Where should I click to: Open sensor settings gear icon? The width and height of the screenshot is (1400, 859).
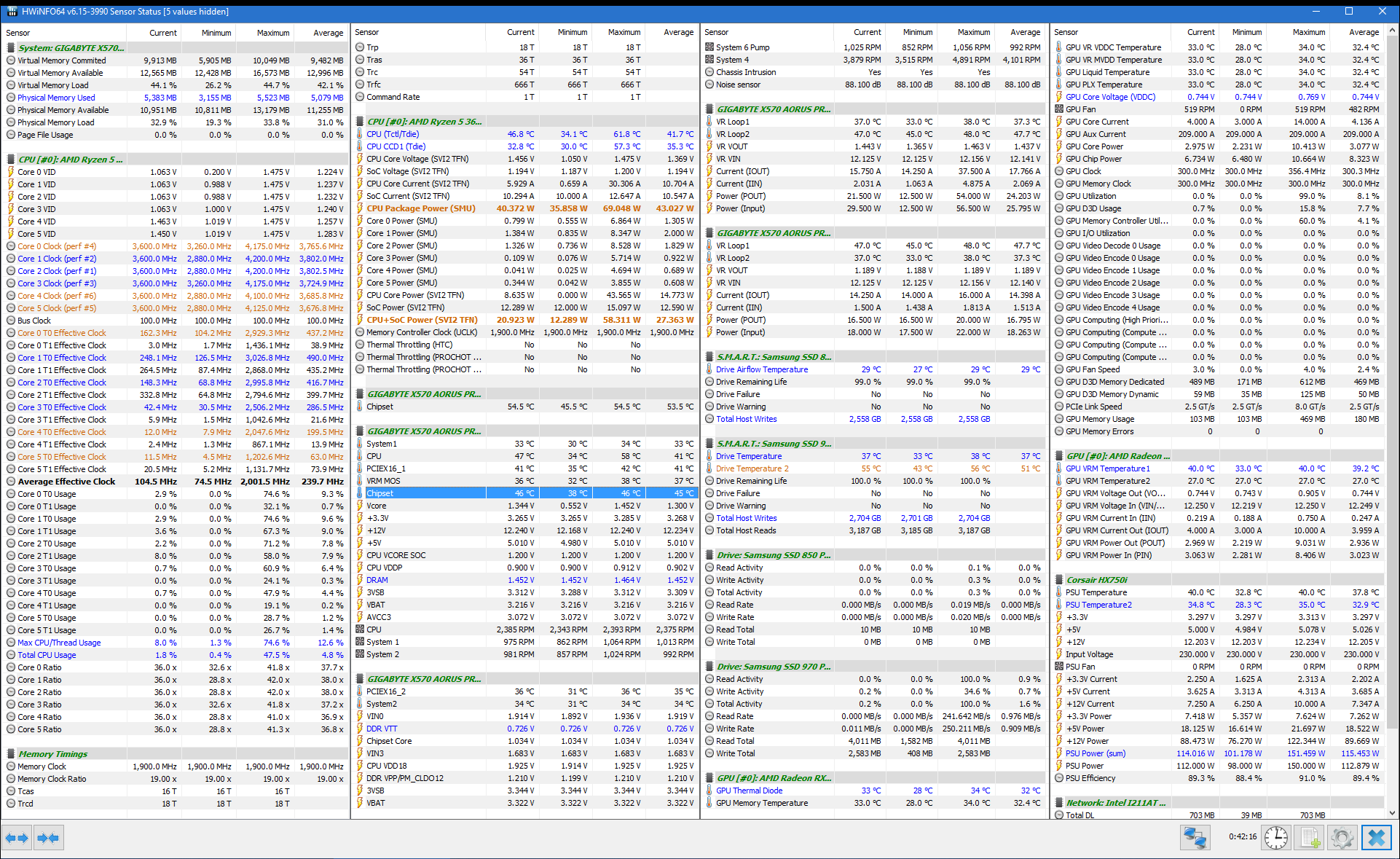pos(1342,838)
